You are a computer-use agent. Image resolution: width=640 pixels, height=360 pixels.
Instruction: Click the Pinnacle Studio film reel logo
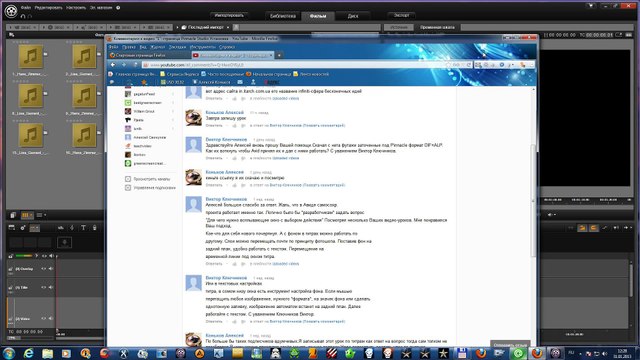click(11, 11)
